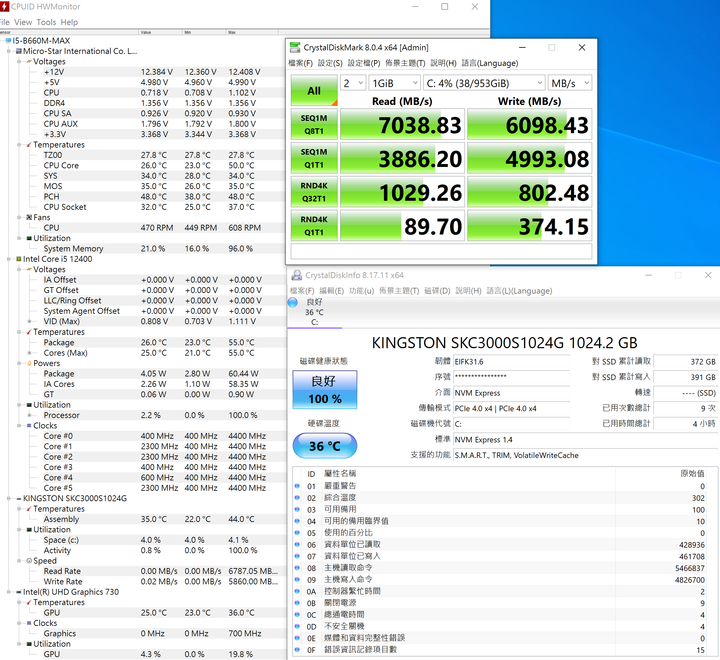Select the Graphics clock row

(x=163, y=633)
